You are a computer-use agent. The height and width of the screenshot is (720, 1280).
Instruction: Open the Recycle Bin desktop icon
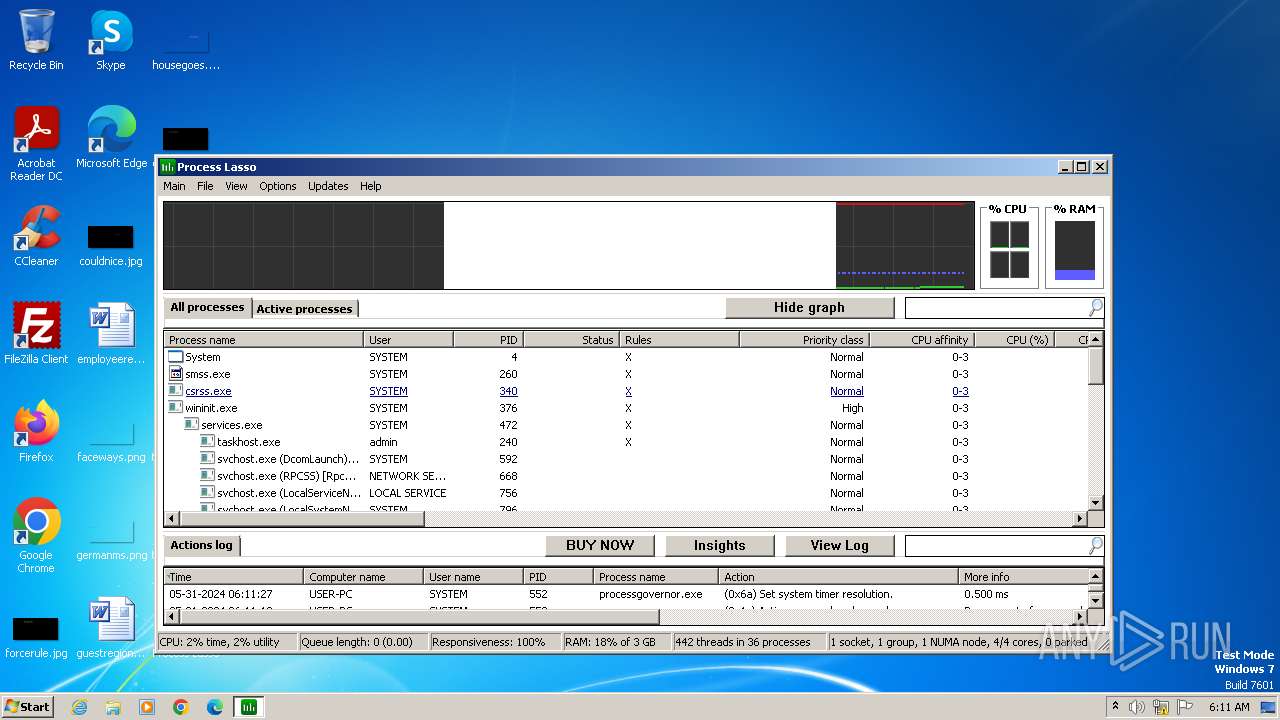pyautogui.click(x=36, y=40)
